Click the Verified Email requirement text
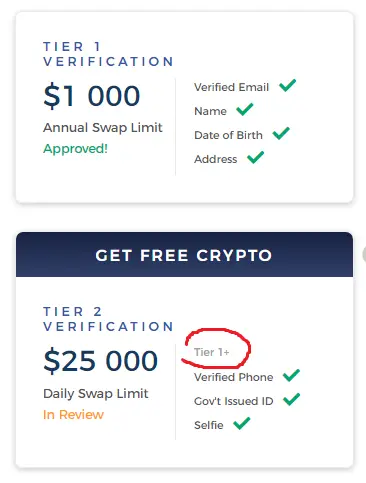 coord(232,87)
